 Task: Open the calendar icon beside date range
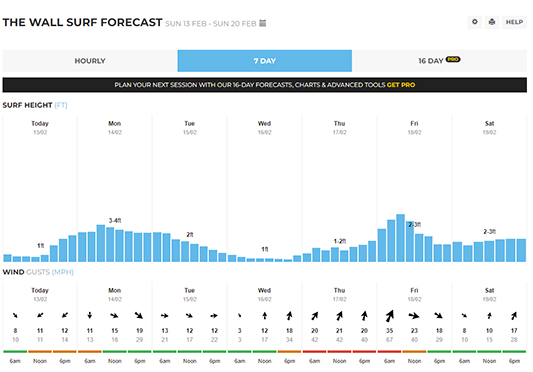tap(262, 23)
